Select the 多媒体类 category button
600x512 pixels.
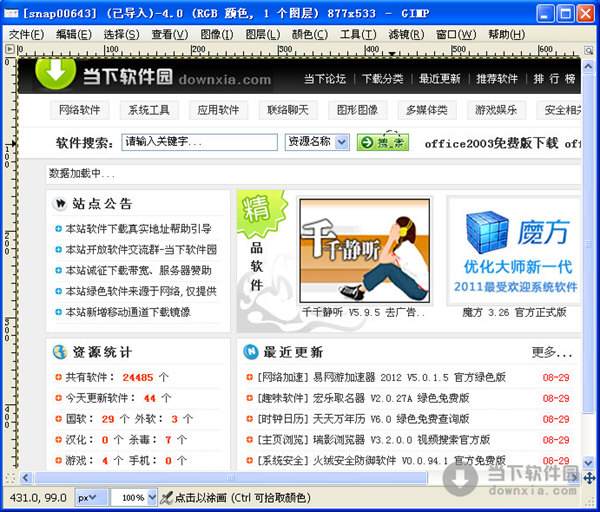[427, 110]
